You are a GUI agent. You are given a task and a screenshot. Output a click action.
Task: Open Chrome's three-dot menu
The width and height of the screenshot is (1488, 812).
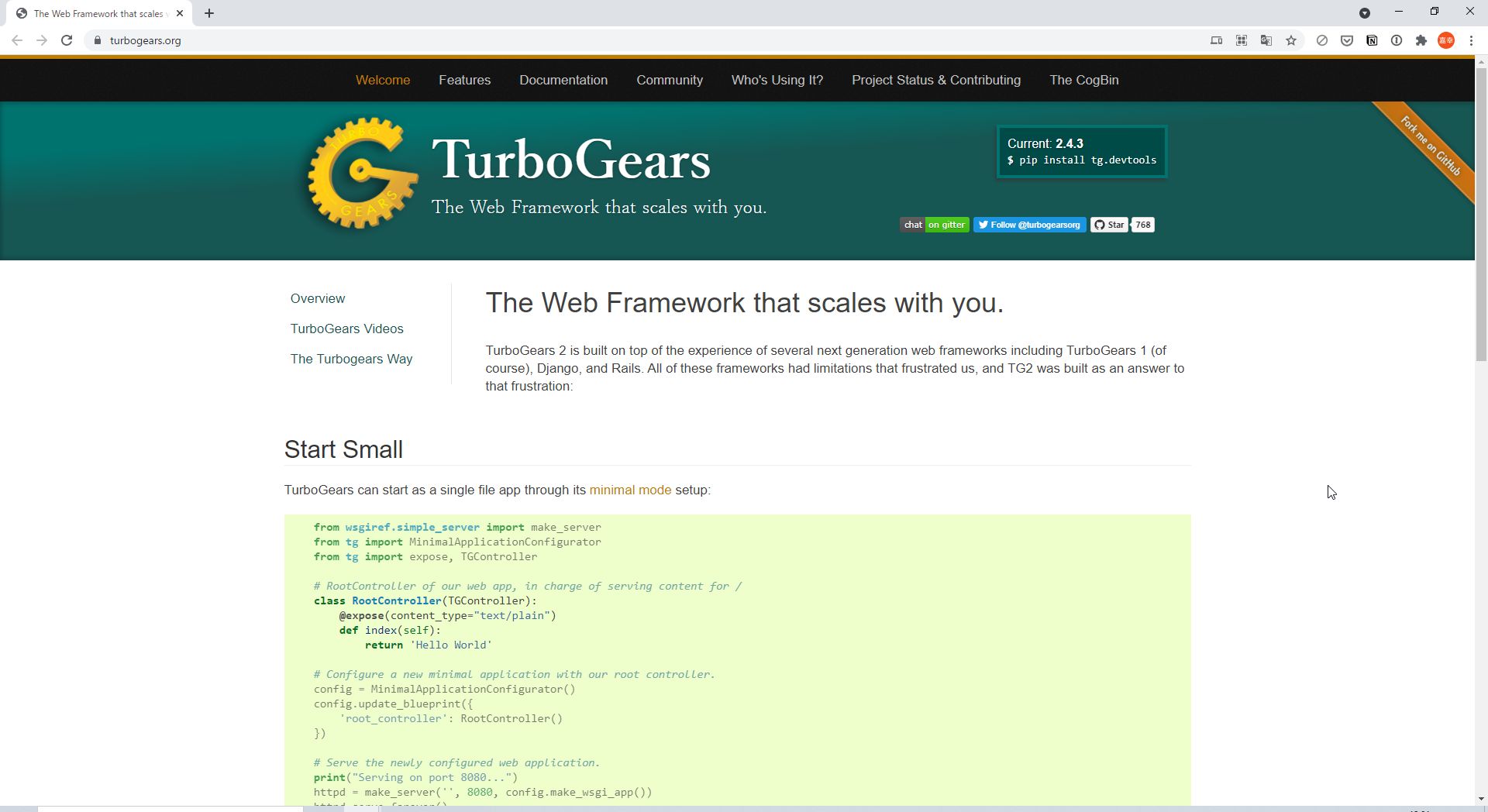[1471, 40]
